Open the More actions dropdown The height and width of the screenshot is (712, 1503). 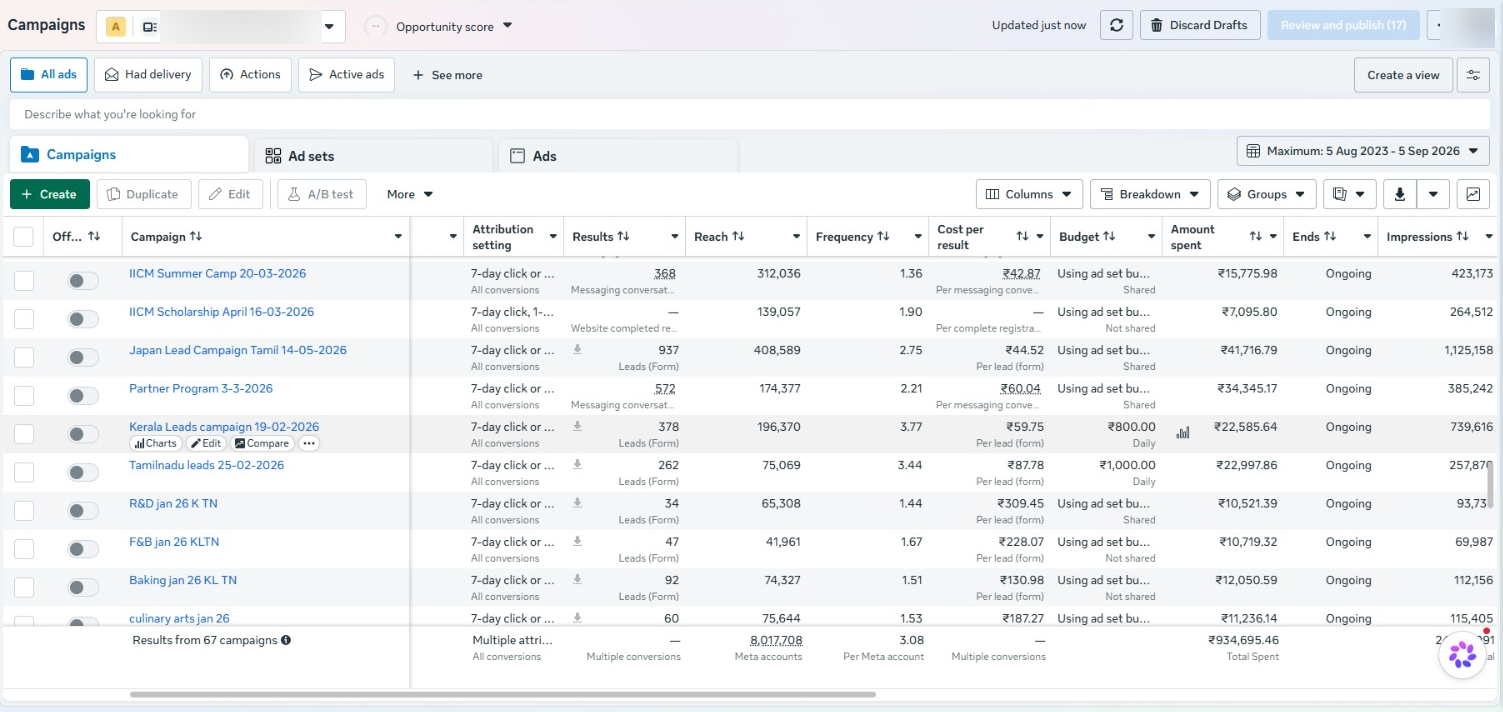[410, 194]
